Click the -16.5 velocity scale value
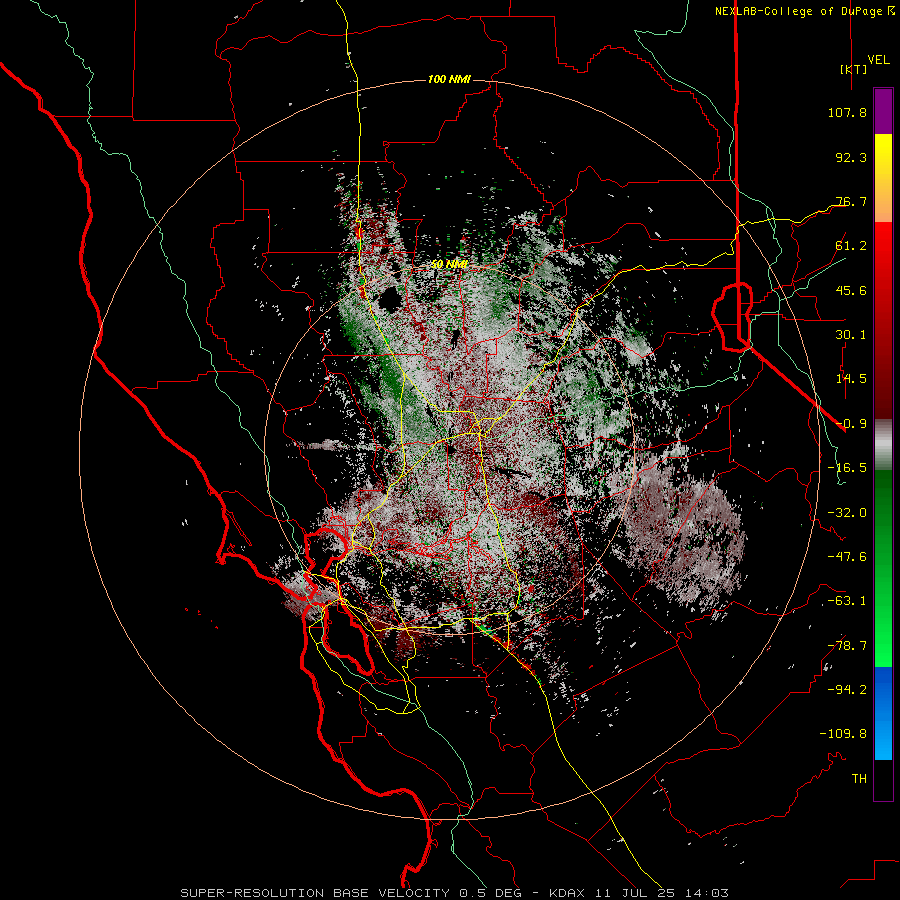The width and height of the screenshot is (900, 900). [847, 468]
